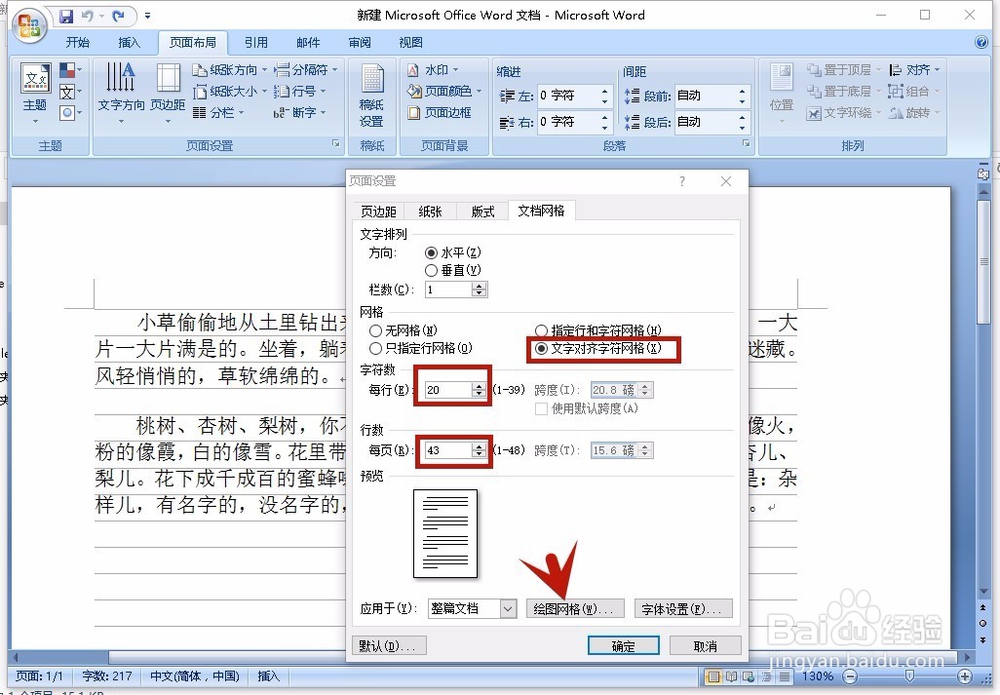The width and height of the screenshot is (1000, 695).
Task: Open paragraph dialog launcher in 段落 group
Action: (x=746, y=144)
